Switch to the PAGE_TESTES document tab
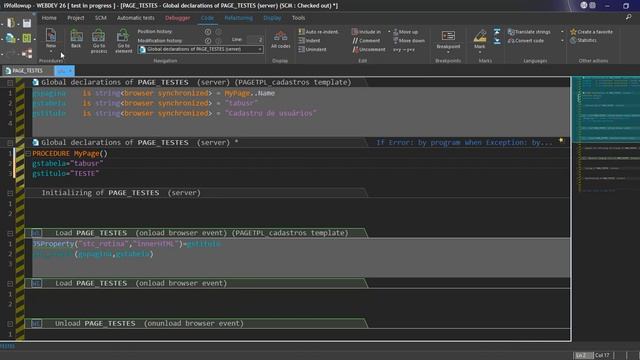Viewport: 640px width, 360px height. pos(27,71)
